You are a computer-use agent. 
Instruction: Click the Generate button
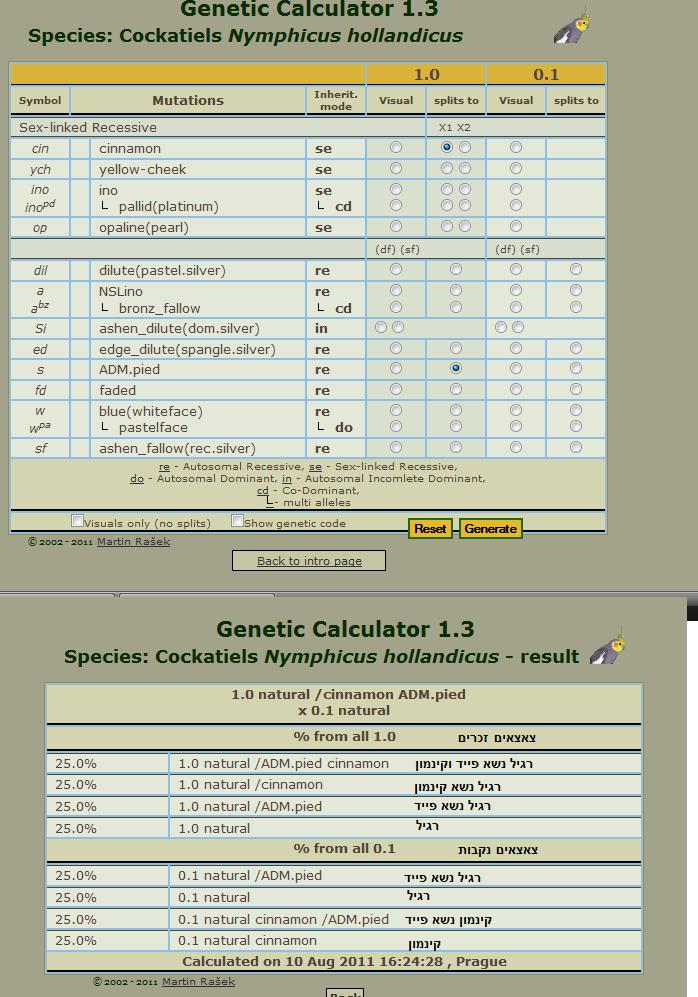(490, 529)
